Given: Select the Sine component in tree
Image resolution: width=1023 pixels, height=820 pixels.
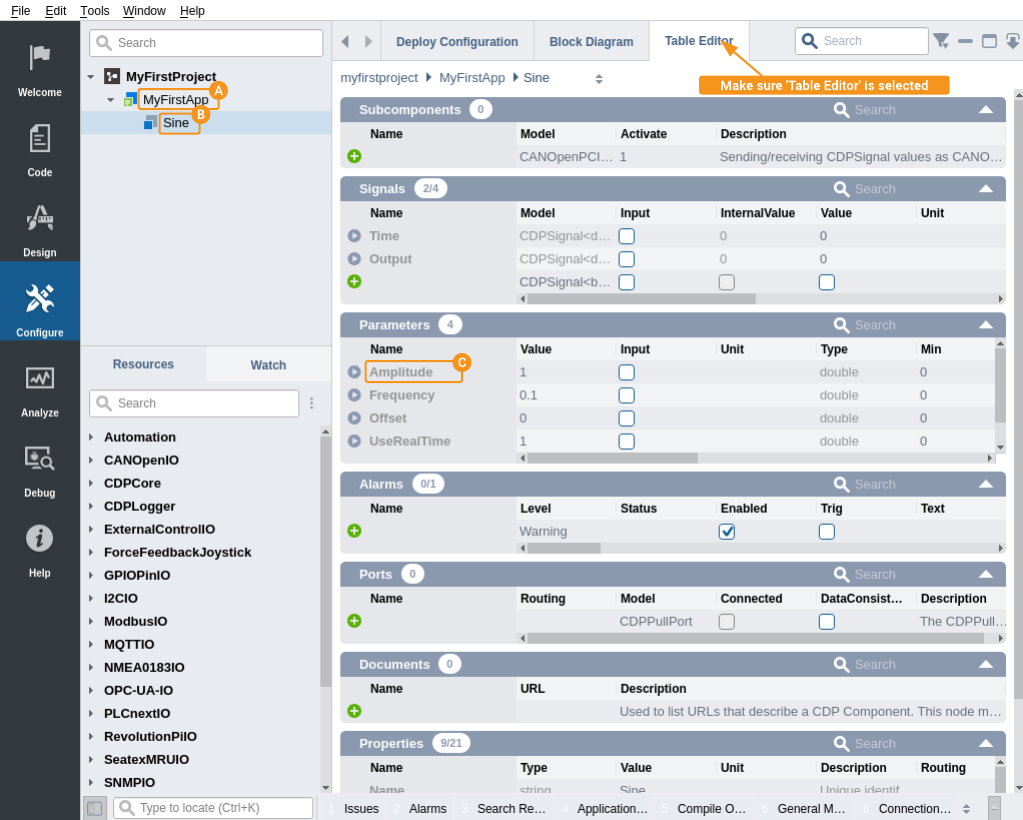Looking at the screenshot, I should click(x=176, y=123).
